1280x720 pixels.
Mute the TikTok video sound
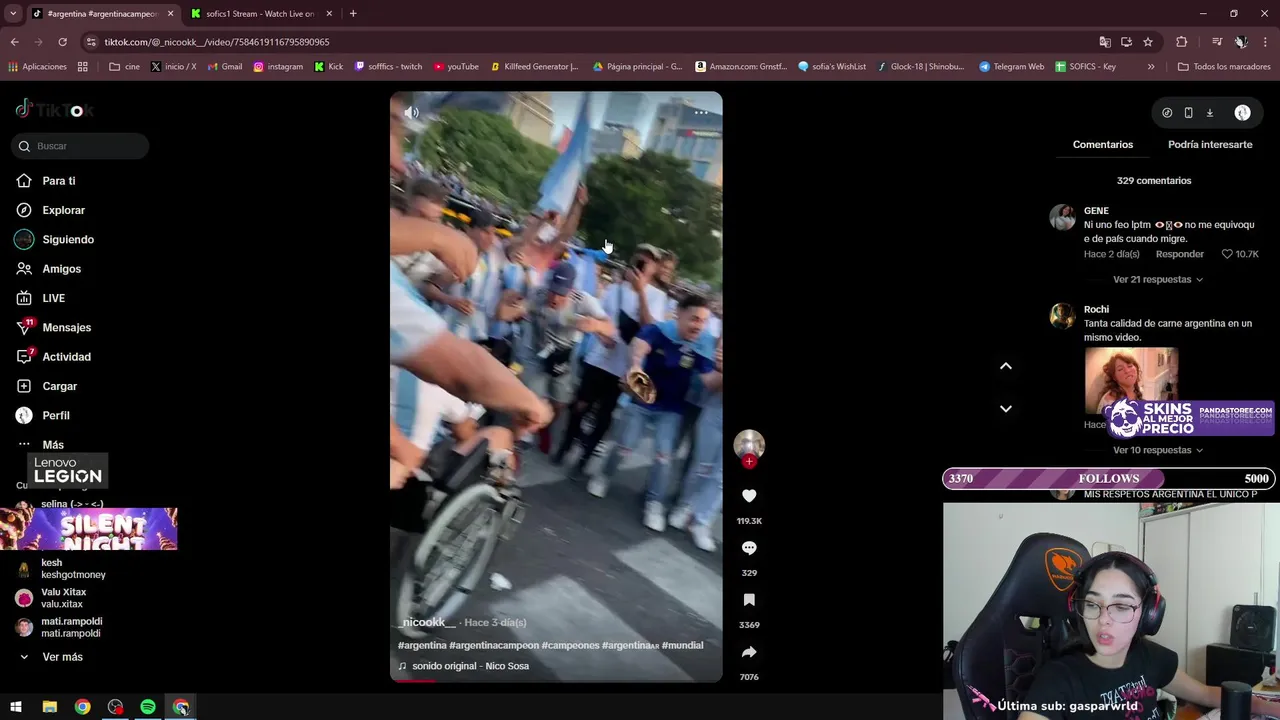click(411, 113)
